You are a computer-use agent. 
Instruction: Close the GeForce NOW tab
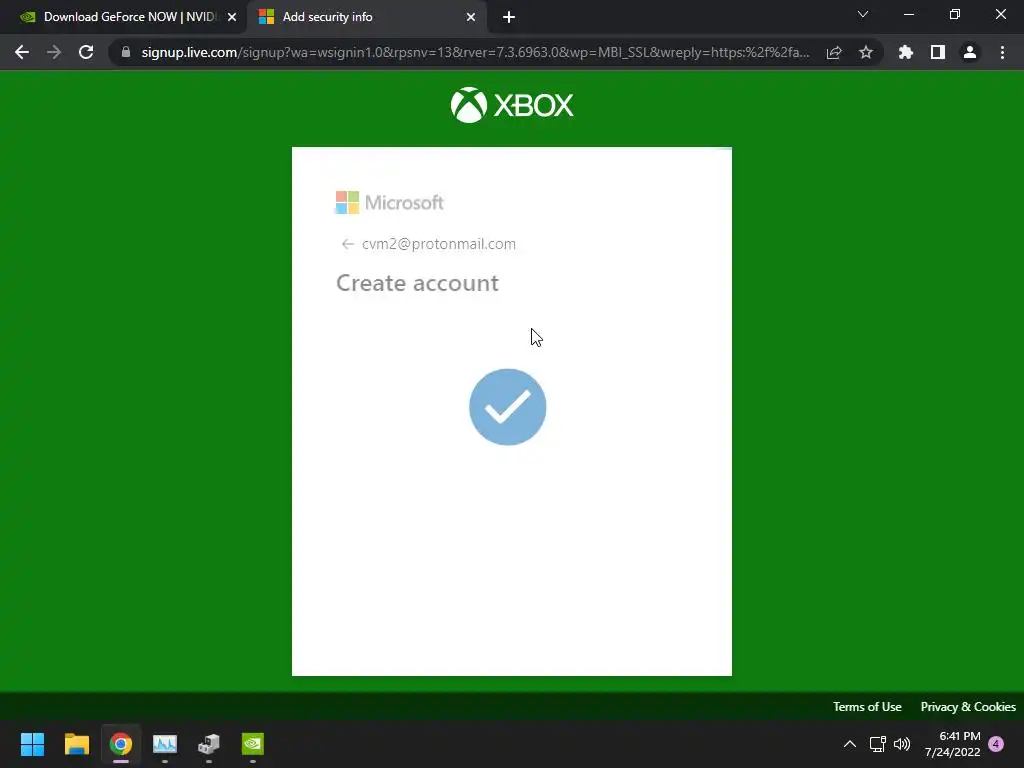tap(232, 17)
